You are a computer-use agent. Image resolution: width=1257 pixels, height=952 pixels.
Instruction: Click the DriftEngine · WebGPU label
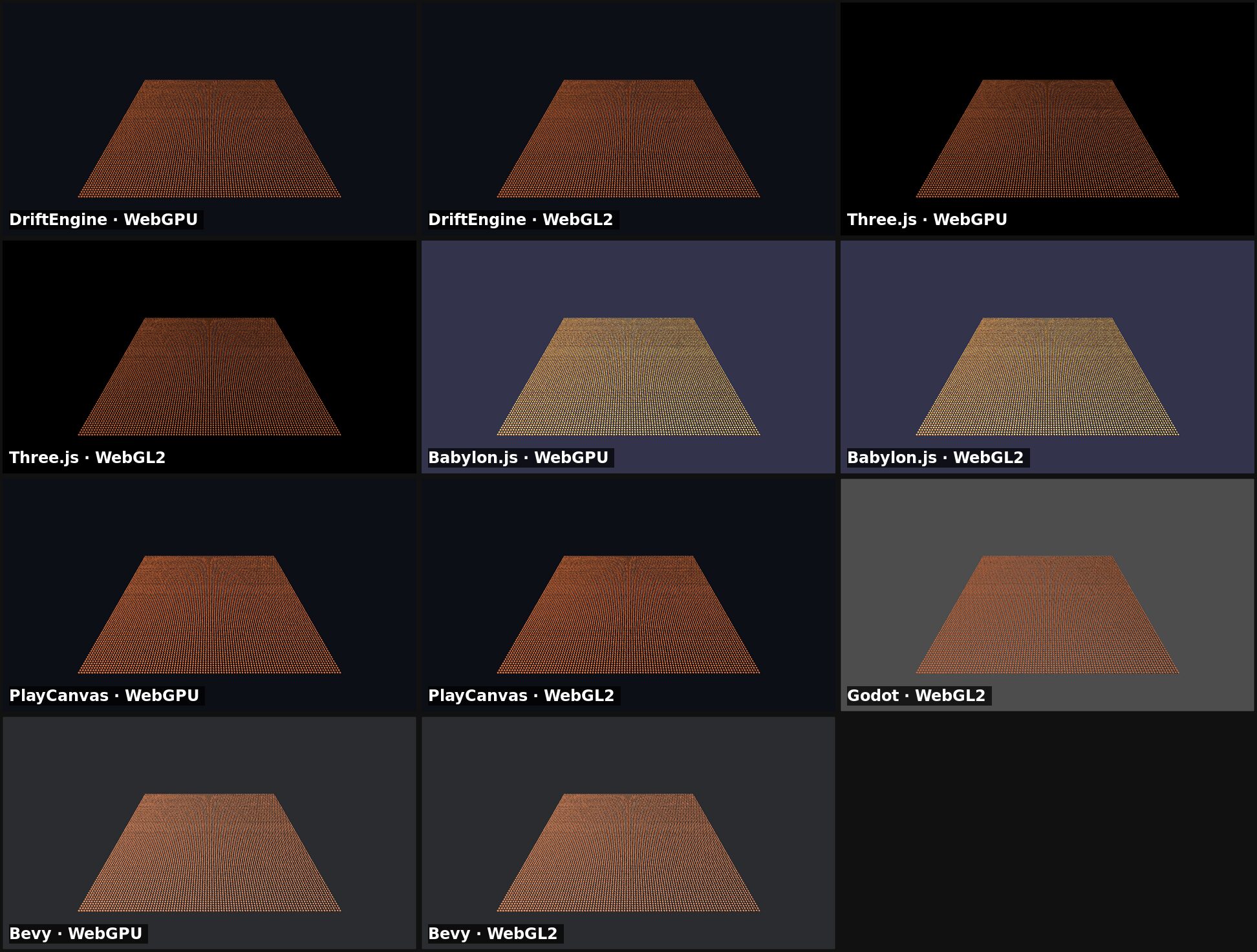(103, 220)
